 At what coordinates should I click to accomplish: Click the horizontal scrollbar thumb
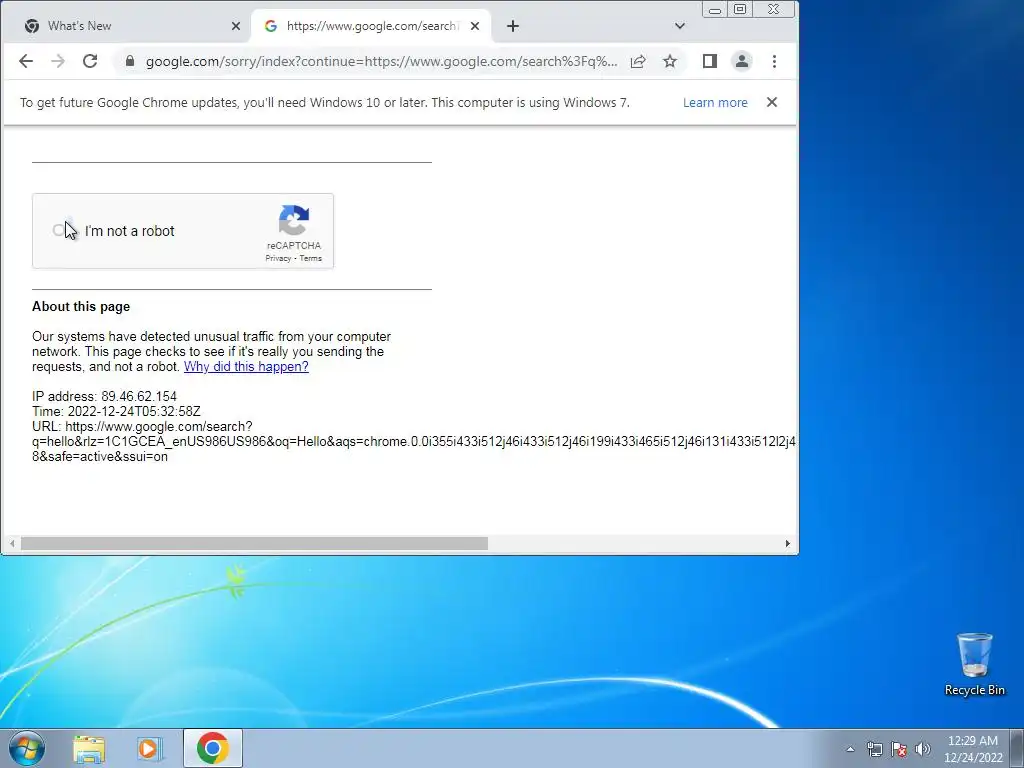click(x=254, y=543)
